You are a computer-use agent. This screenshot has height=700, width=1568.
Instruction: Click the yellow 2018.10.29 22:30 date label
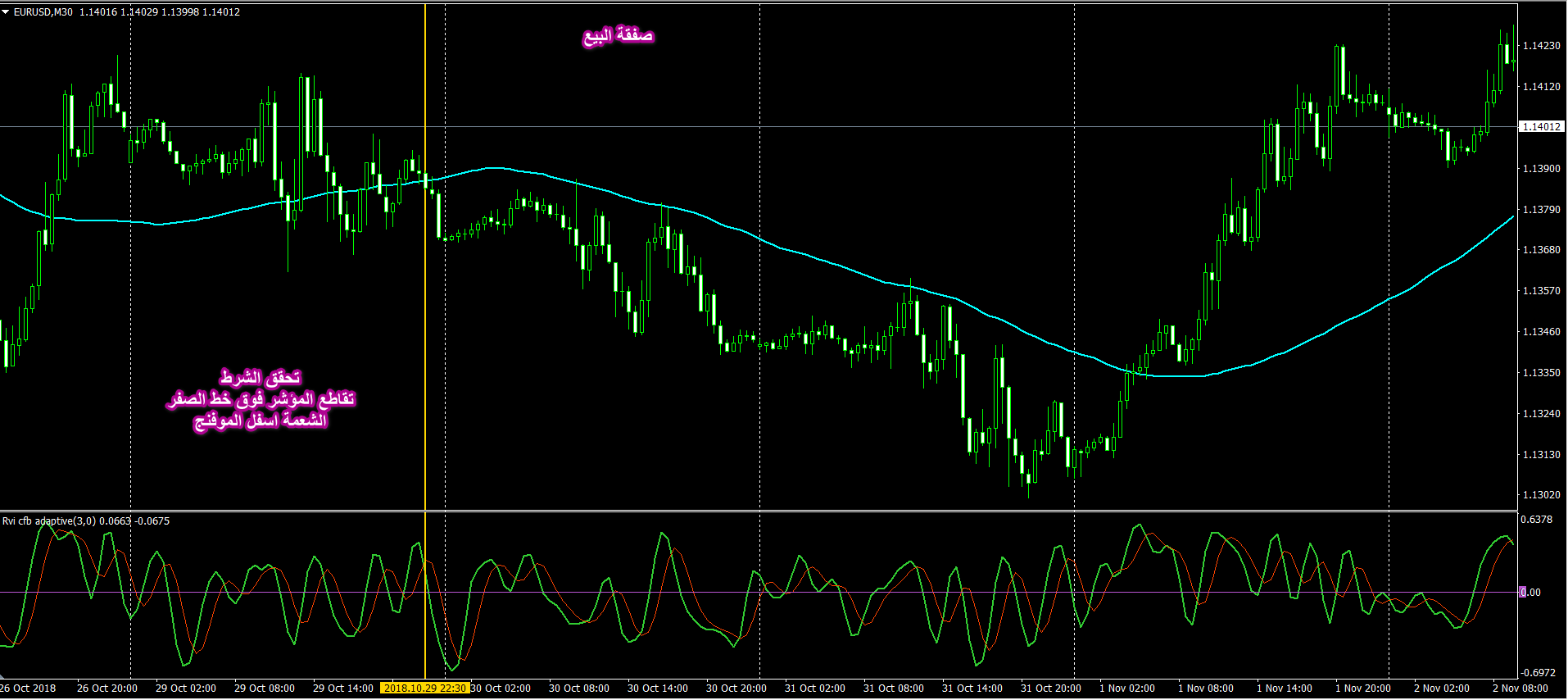(424, 689)
